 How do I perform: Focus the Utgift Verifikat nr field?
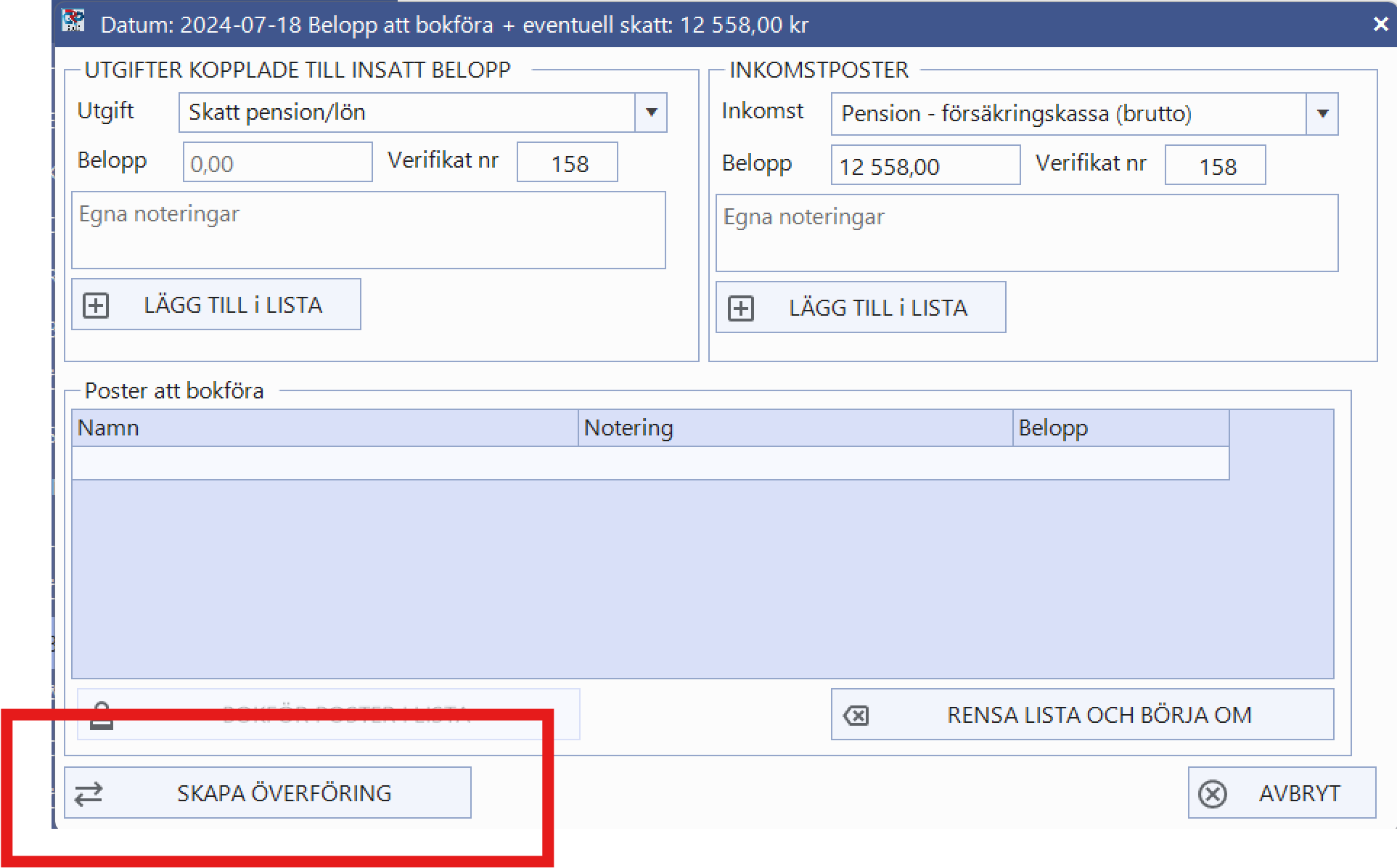pyautogui.click(x=568, y=163)
